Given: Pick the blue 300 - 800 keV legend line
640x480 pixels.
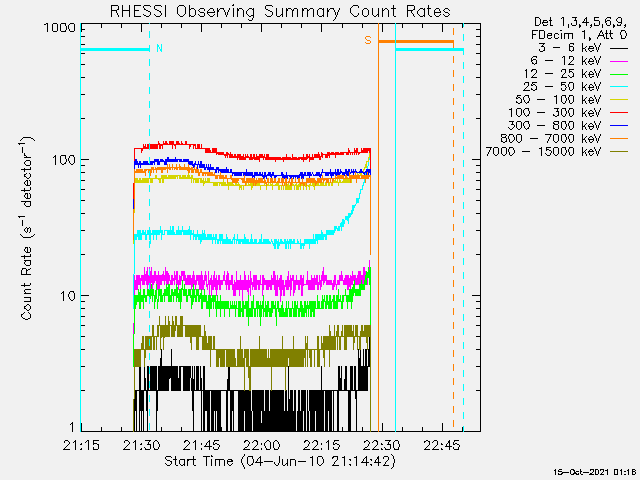Looking at the screenshot, I should [619, 127].
